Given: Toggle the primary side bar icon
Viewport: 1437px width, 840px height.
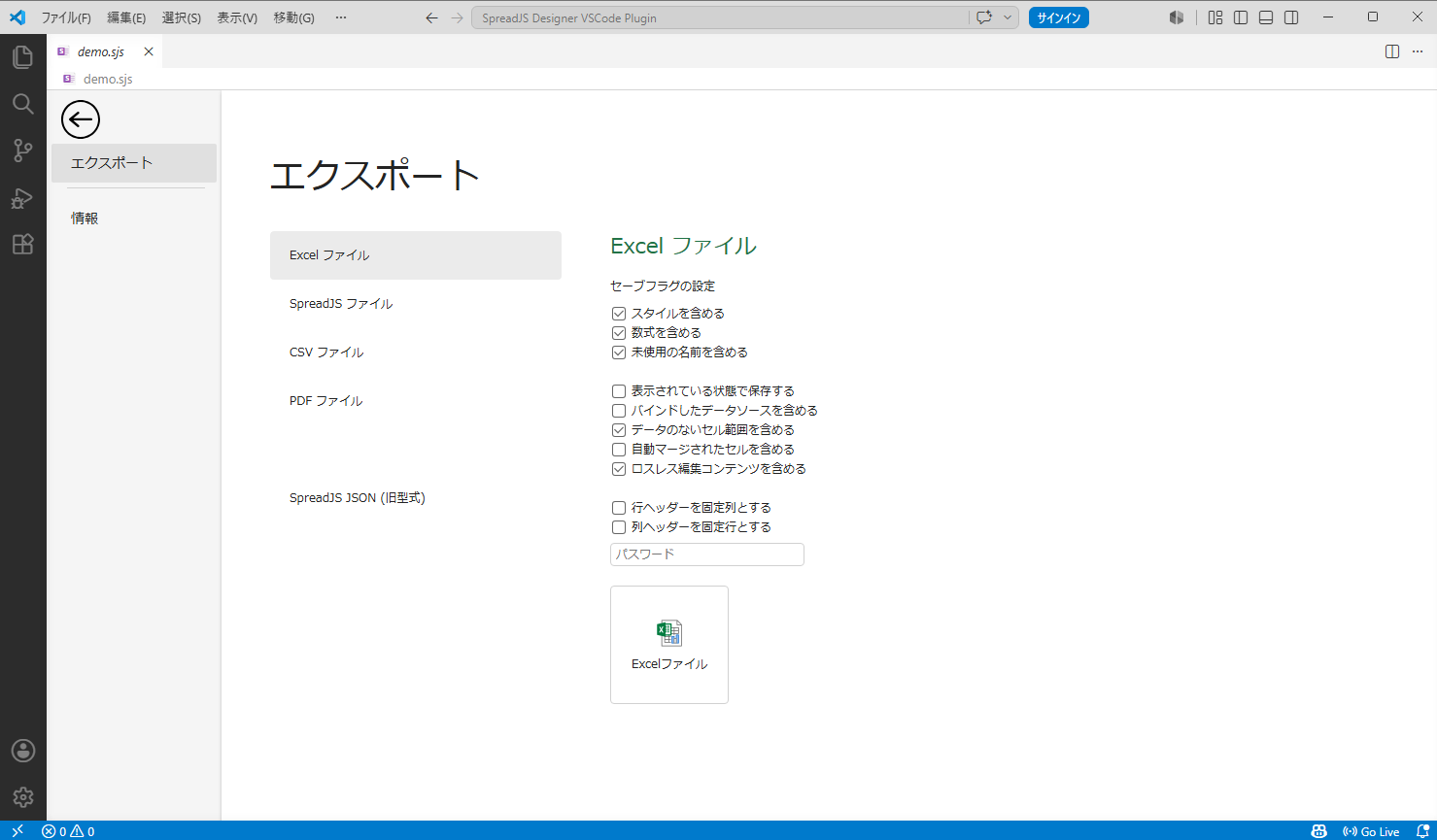Looking at the screenshot, I should coord(1241,17).
